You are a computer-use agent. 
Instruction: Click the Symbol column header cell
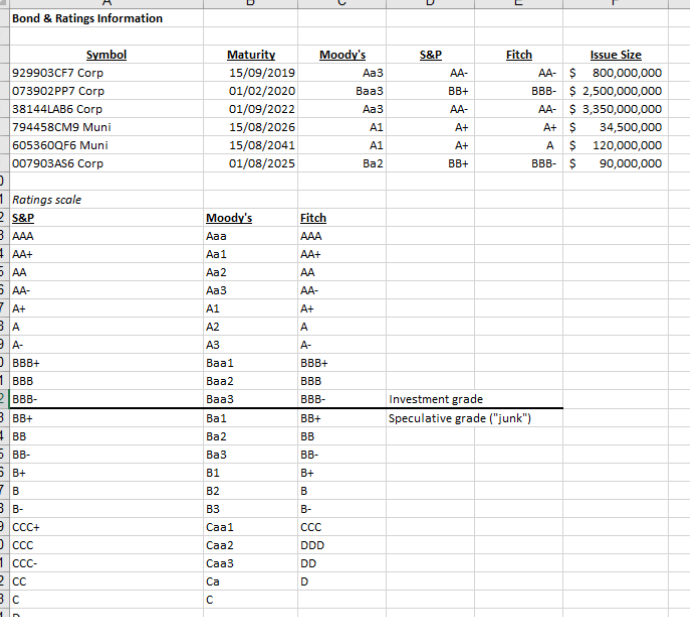pos(106,55)
